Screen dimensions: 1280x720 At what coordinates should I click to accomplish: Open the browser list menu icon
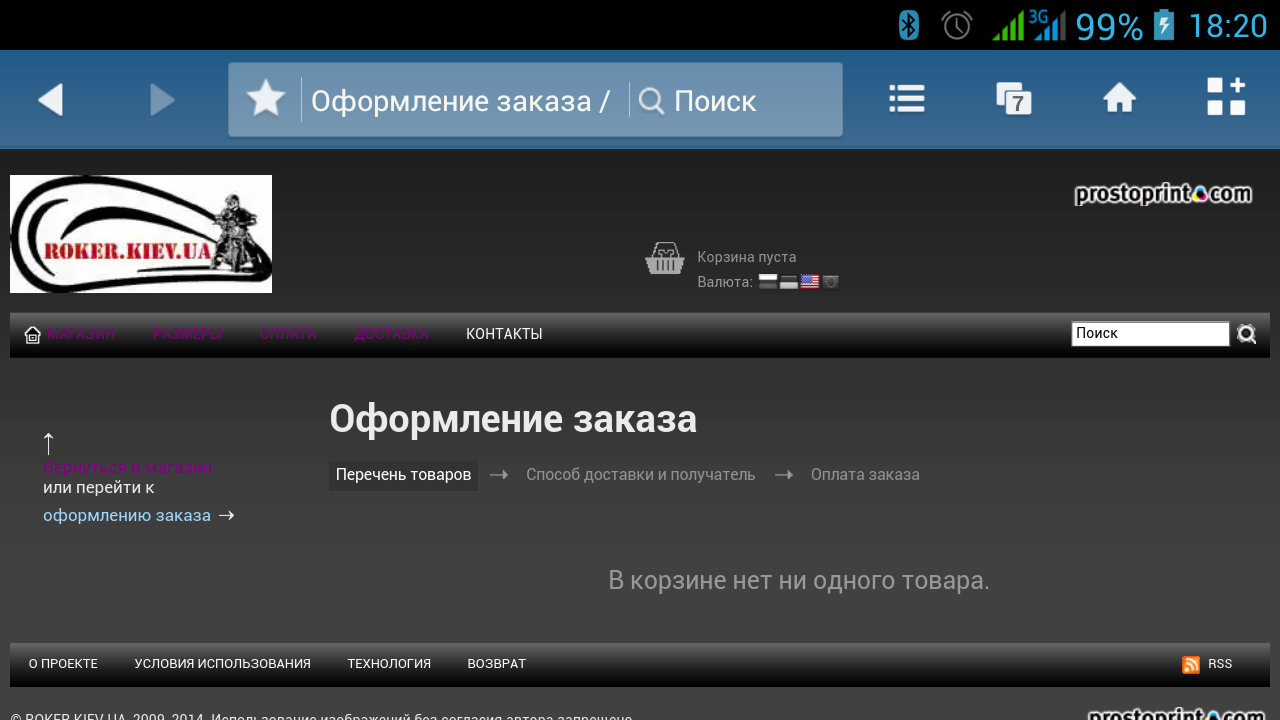[907, 99]
